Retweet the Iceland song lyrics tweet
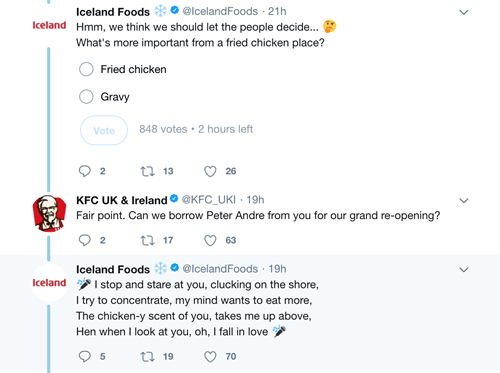 (x=147, y=357)
